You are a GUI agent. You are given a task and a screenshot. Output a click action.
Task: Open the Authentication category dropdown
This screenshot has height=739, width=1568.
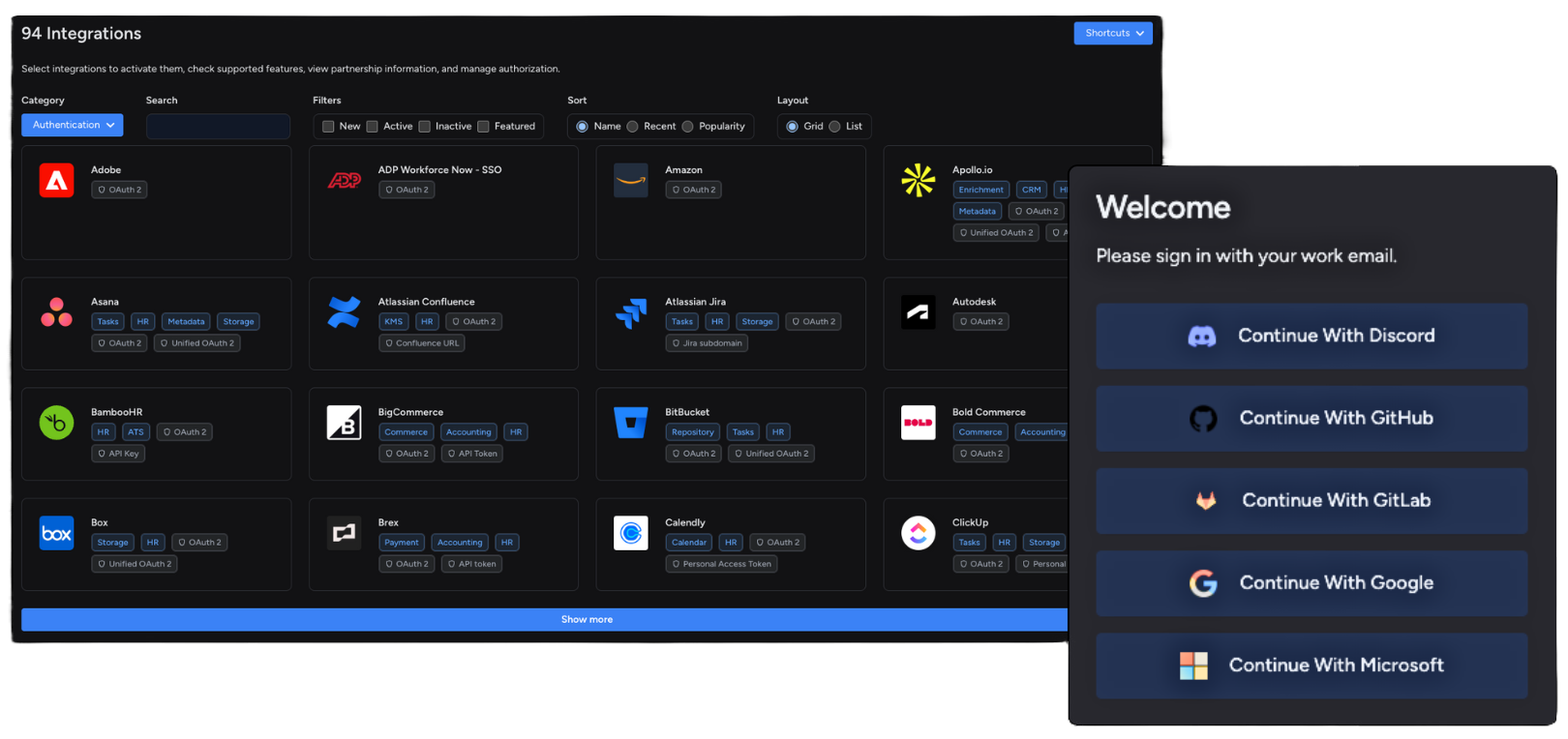pyautogui.click(x=73, y=125)
